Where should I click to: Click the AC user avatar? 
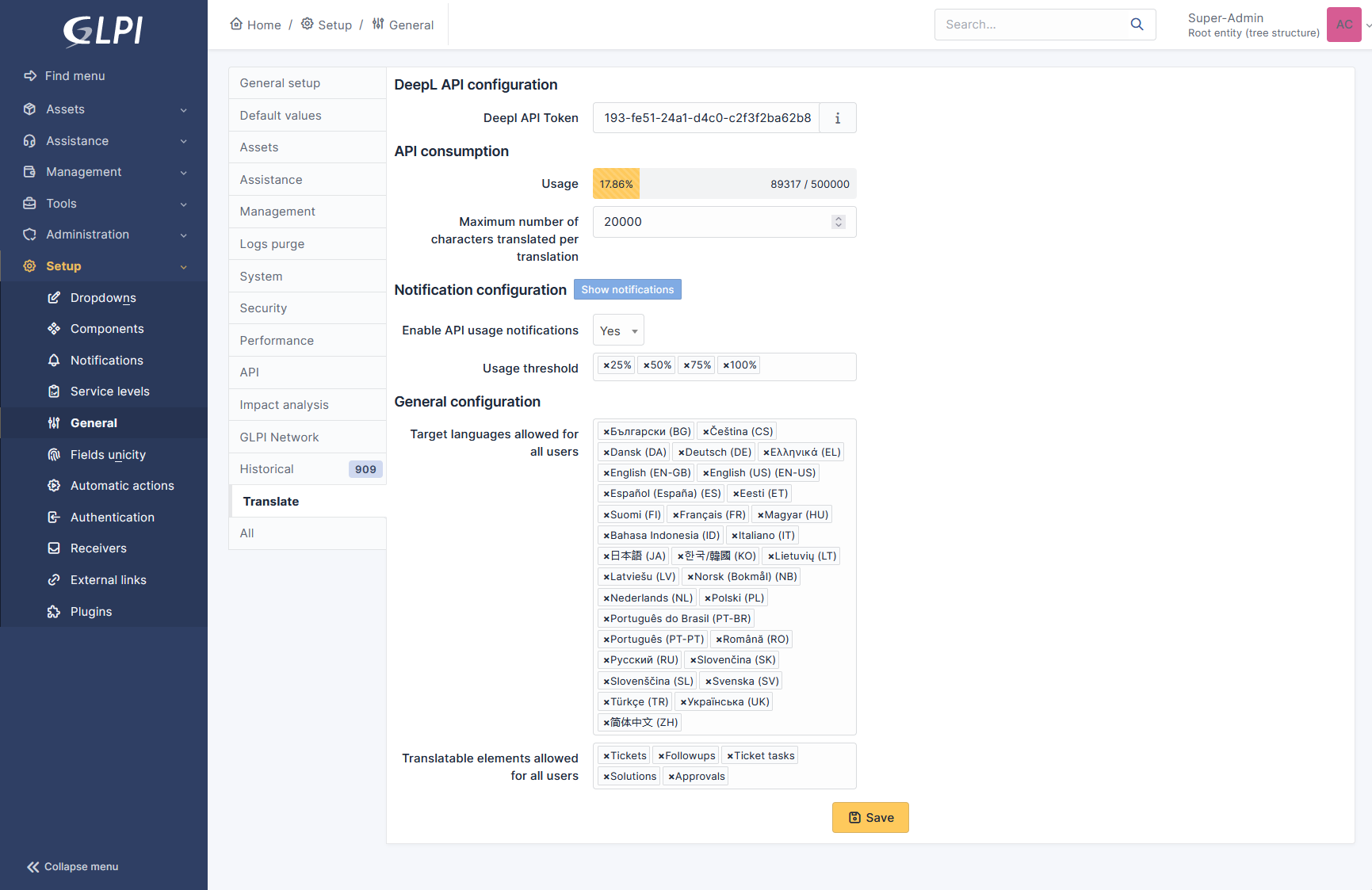pyautogui.click(x=1344, y=25)
